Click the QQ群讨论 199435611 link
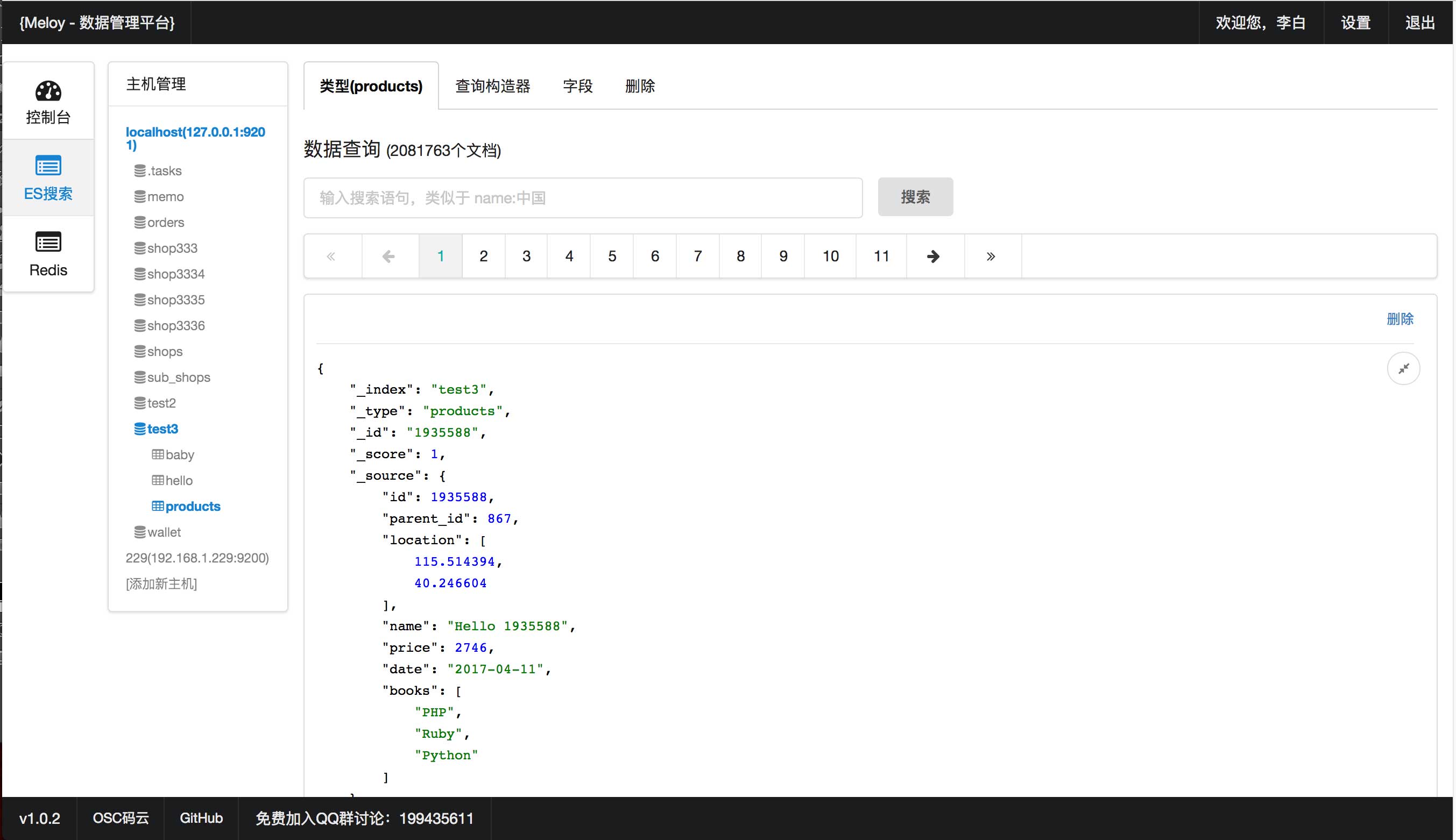 [365, 818]
